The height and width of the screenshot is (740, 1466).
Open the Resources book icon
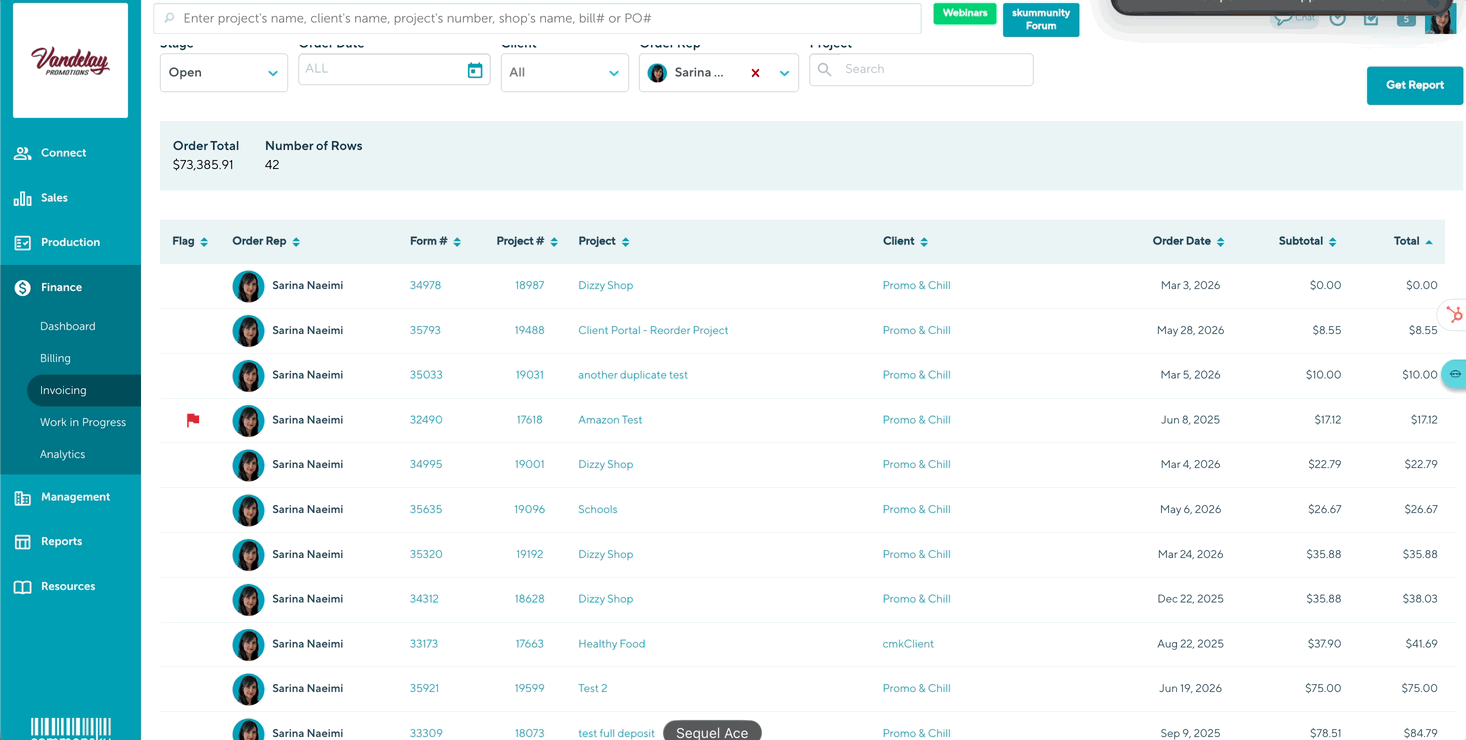[22, 587]
